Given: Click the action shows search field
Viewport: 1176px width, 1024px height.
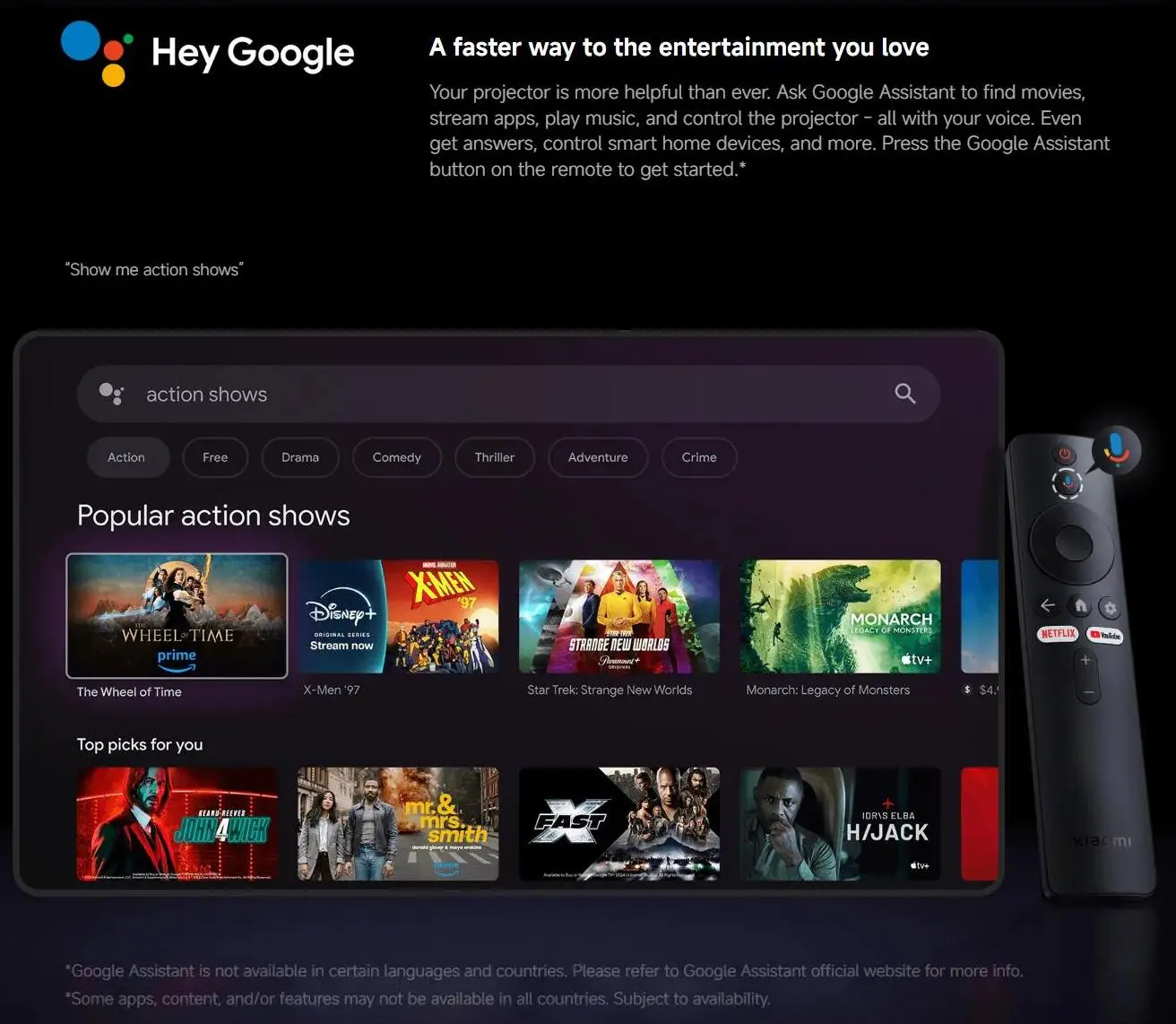Looking at the screenshot, I should [x=508, y=394].
